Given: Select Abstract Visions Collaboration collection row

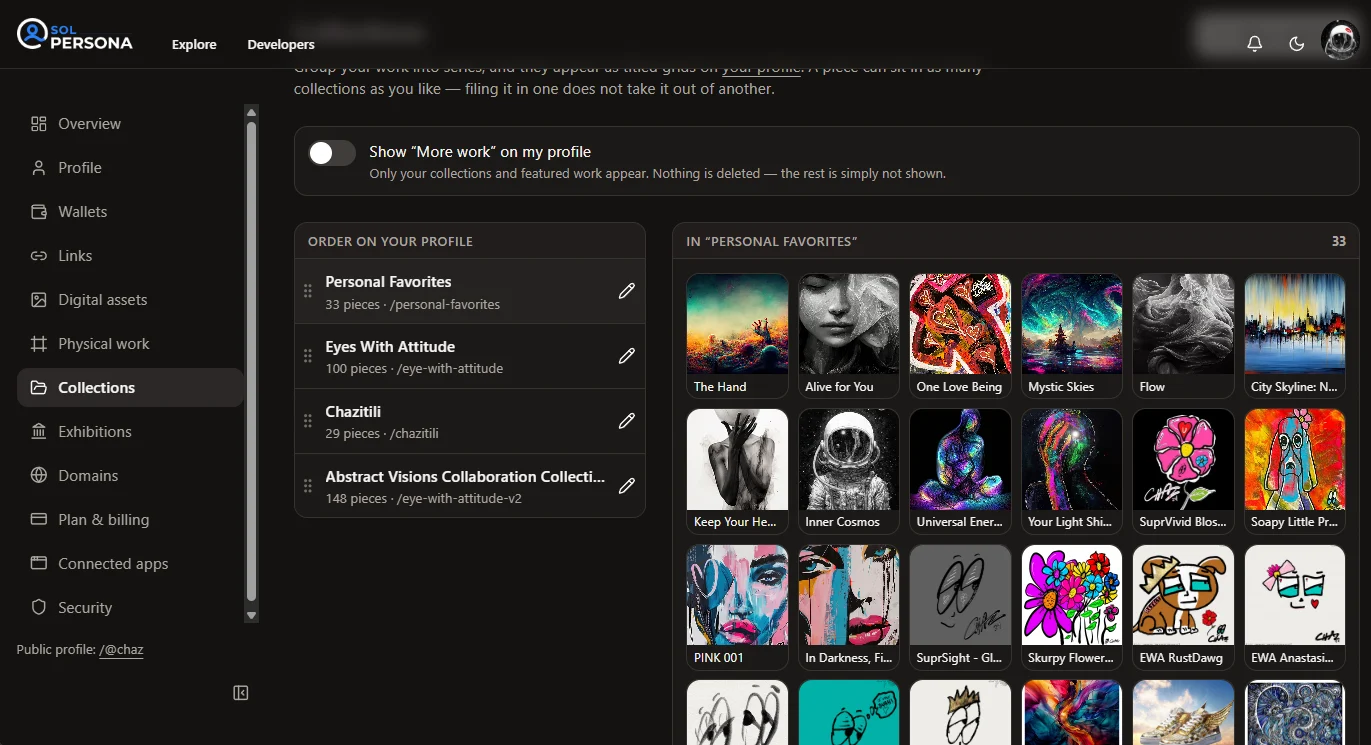Looking at the screenshot, I should pos(470,486).
